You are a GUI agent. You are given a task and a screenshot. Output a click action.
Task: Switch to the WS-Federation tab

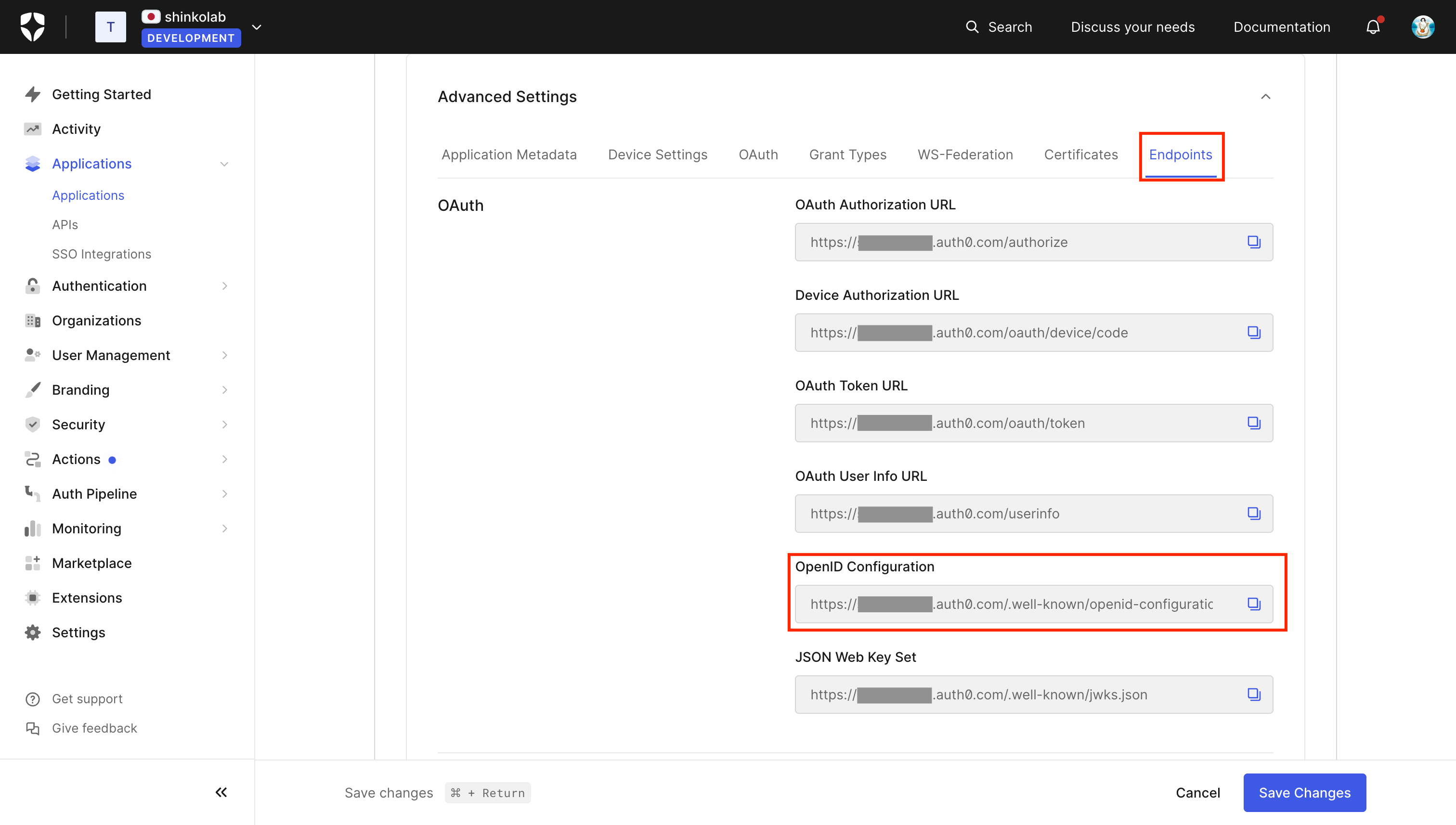(x=964, y=154)
